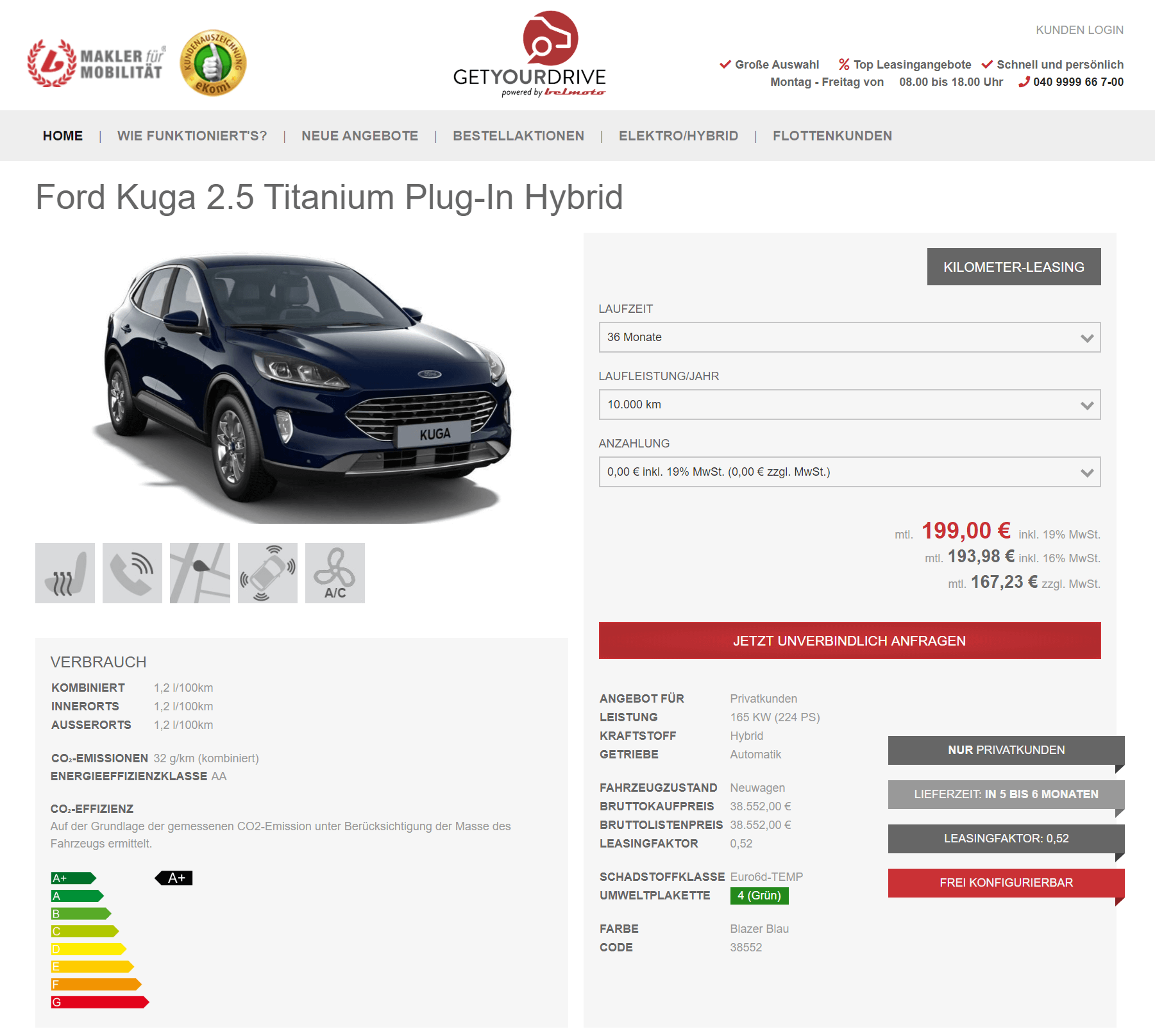Click the eKomi customer award seal

click(x=213, y=63)
